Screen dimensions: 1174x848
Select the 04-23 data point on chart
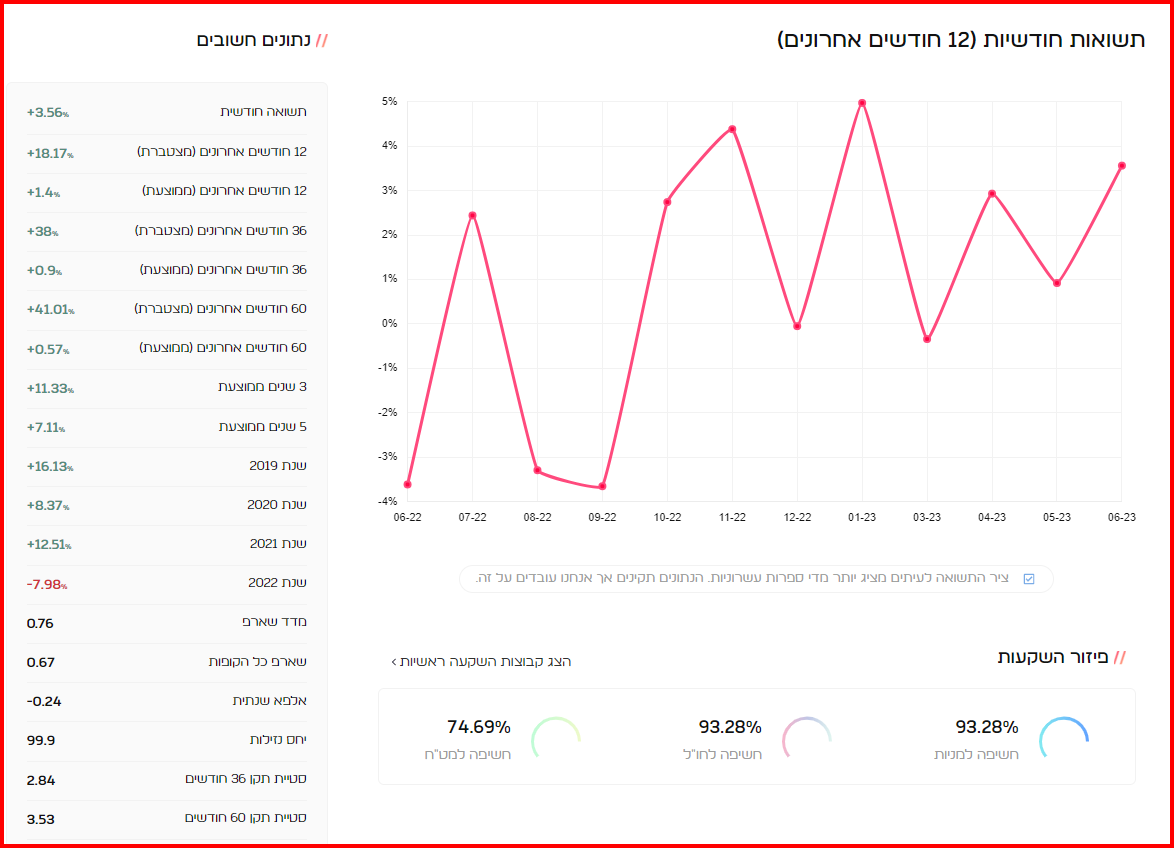(992, 194)
